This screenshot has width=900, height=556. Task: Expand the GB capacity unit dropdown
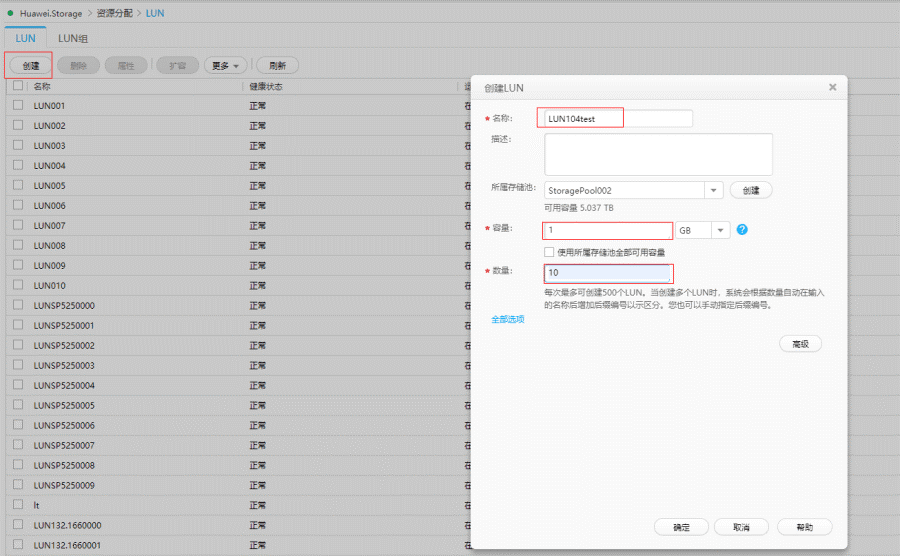721,230
